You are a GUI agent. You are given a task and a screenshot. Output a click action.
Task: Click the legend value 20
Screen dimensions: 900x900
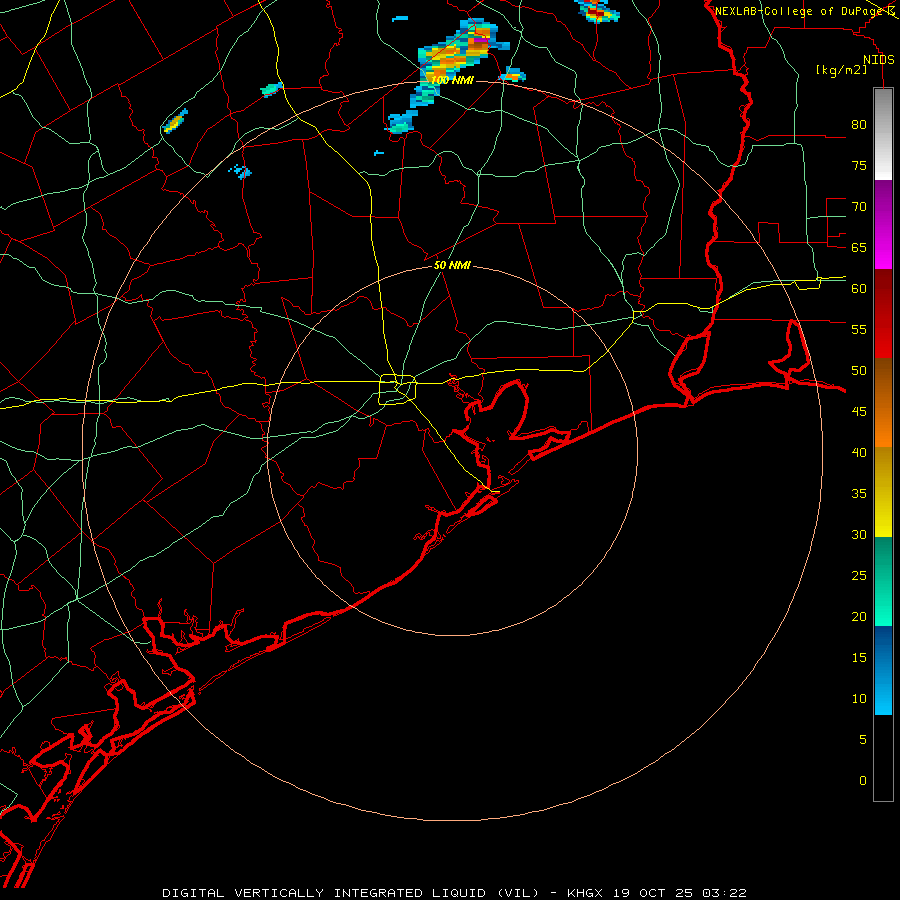[859, 616]
